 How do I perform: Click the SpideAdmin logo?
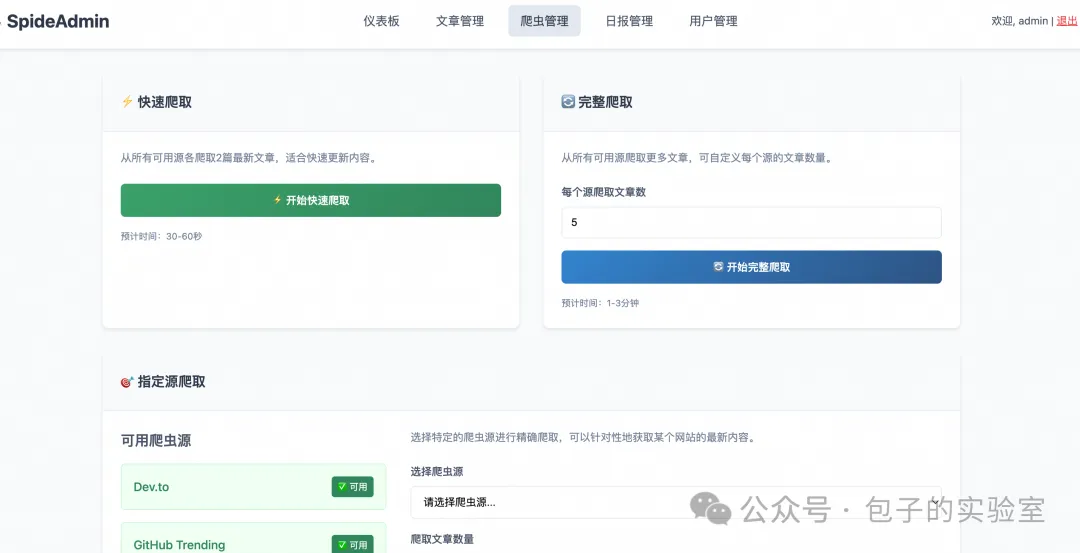58,21
